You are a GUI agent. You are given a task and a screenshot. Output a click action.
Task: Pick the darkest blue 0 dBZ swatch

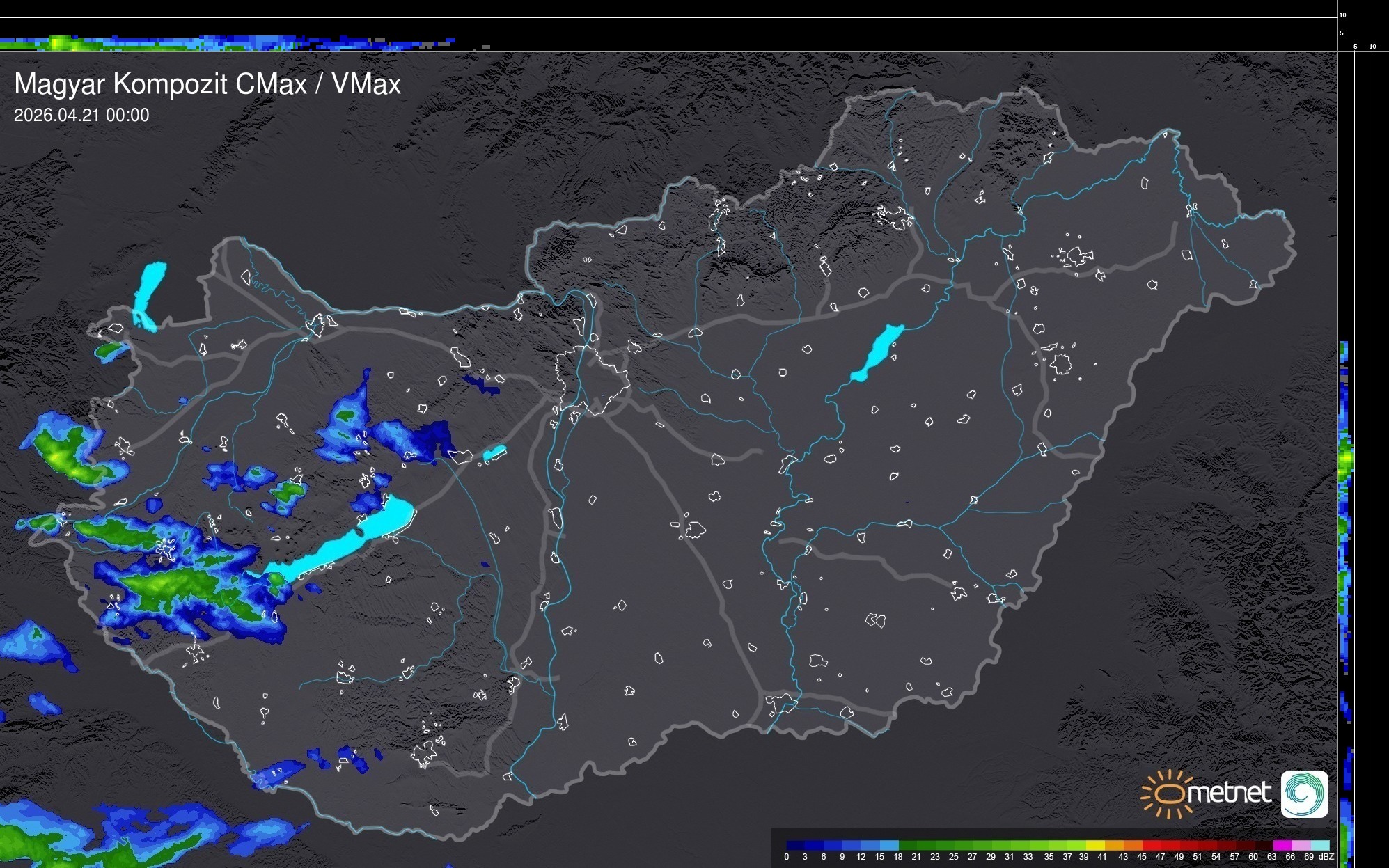(795, 845)
